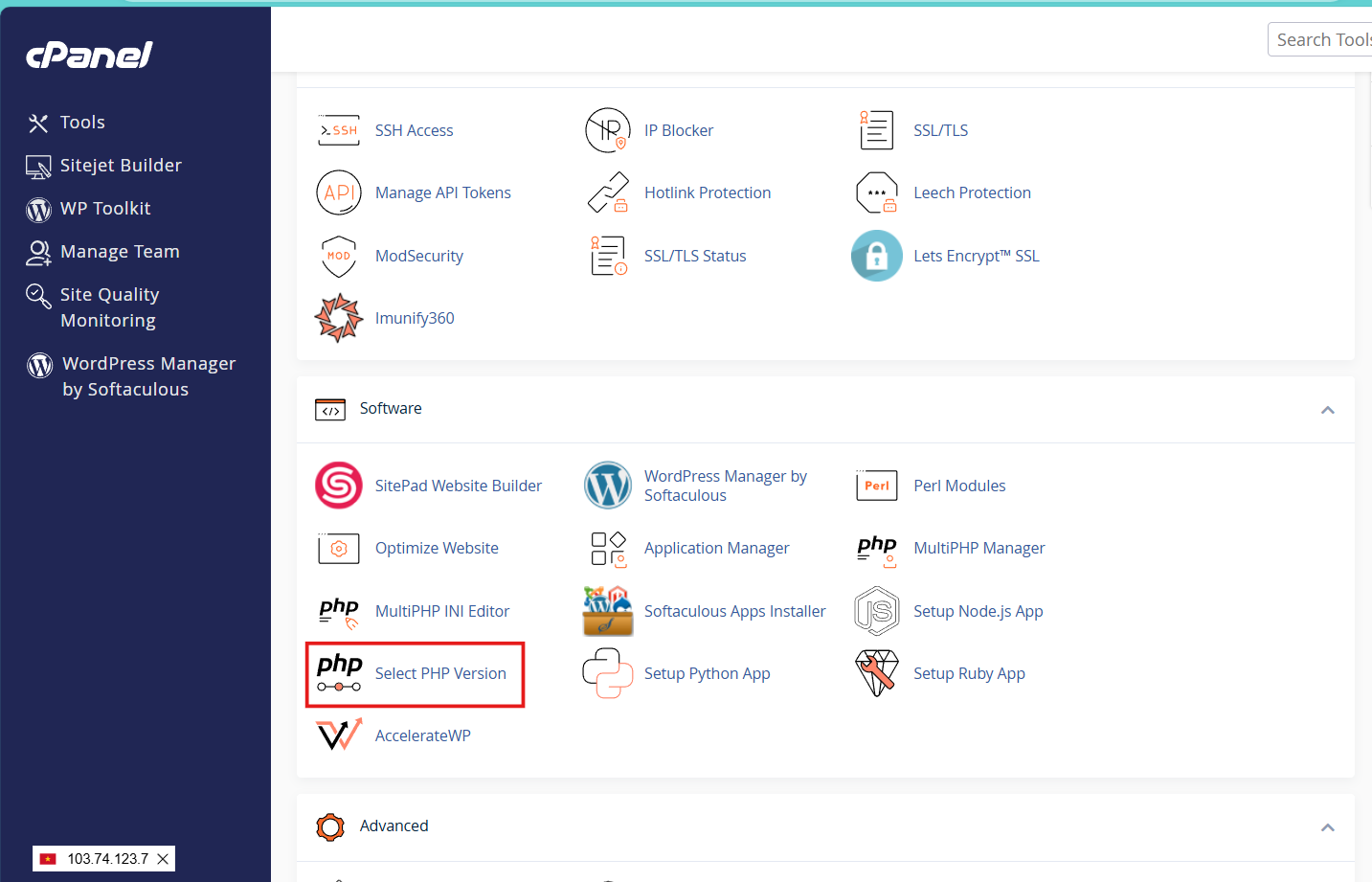The width and height of the screenshot is (1372, 882).
Task: Click the Advanced section gear icon
Action: (330, 826)
